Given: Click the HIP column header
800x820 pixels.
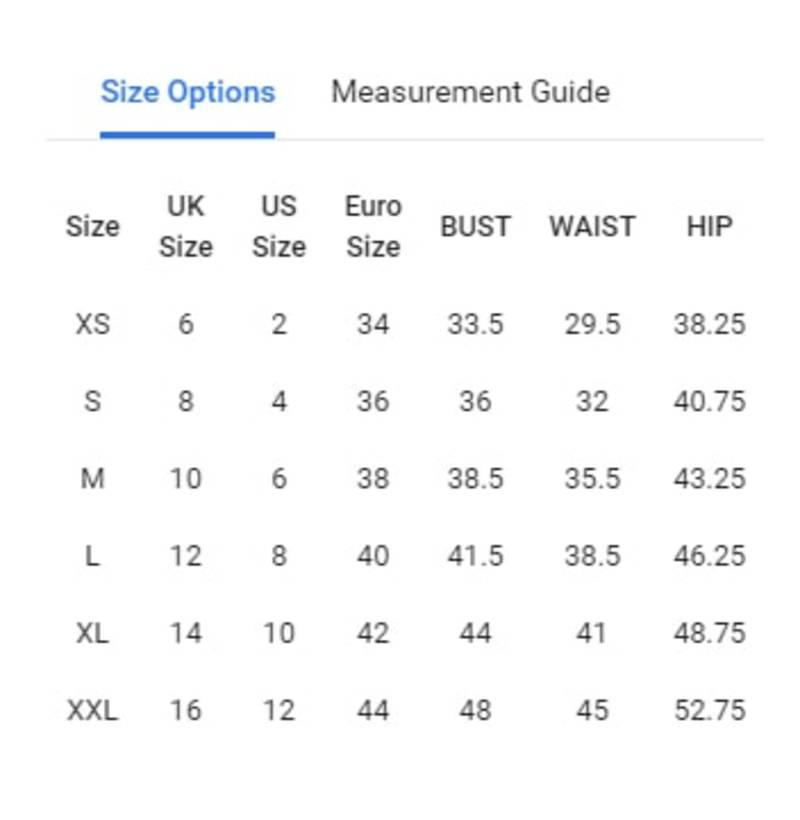Looking at the screenshot, I should [x=710, y=226].
